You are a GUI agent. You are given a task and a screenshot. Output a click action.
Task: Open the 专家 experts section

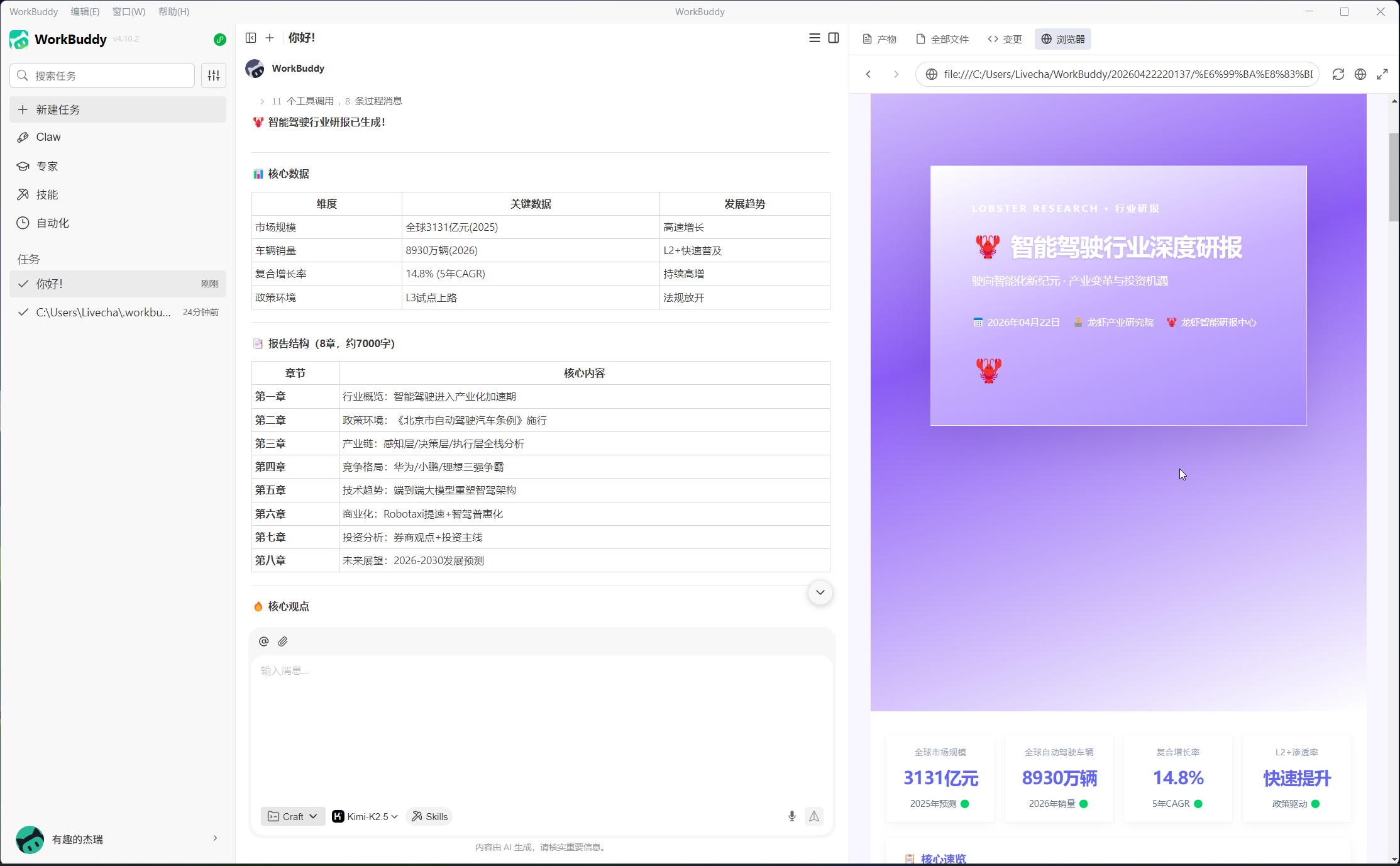pyautogui.click(x=118, y=166)
